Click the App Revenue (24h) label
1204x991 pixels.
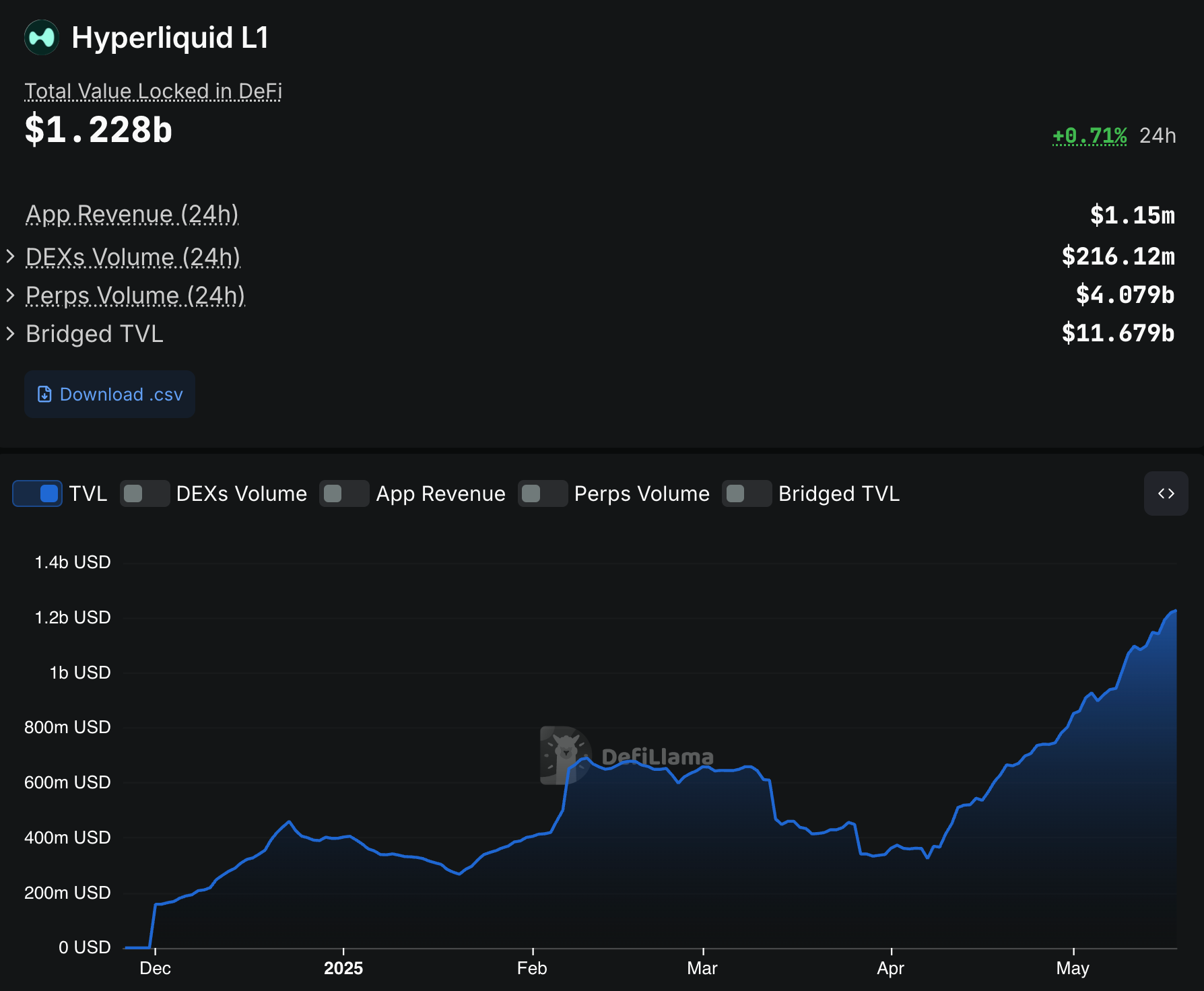coord(132,214)
